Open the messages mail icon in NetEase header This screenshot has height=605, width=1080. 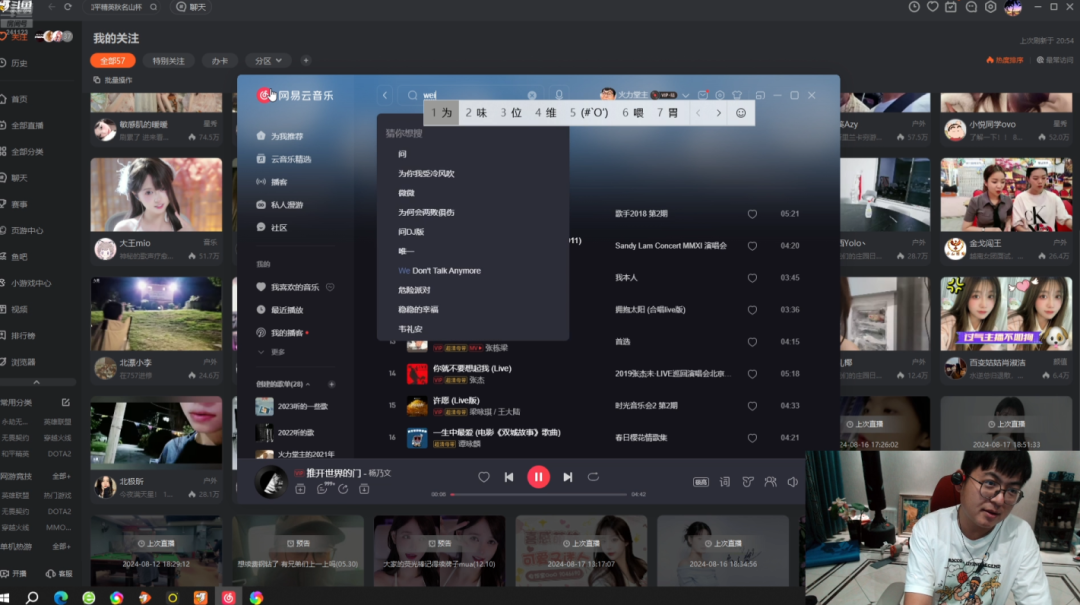pos(703,95)
